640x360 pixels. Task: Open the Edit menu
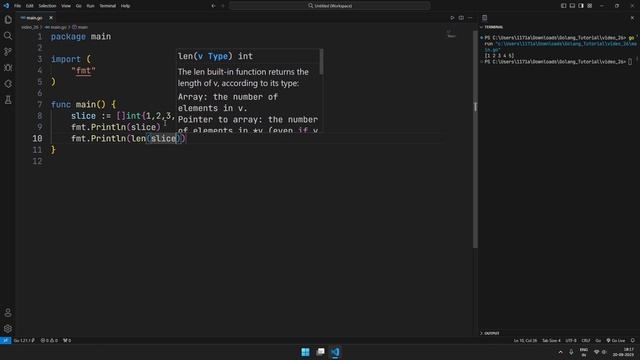30,6
